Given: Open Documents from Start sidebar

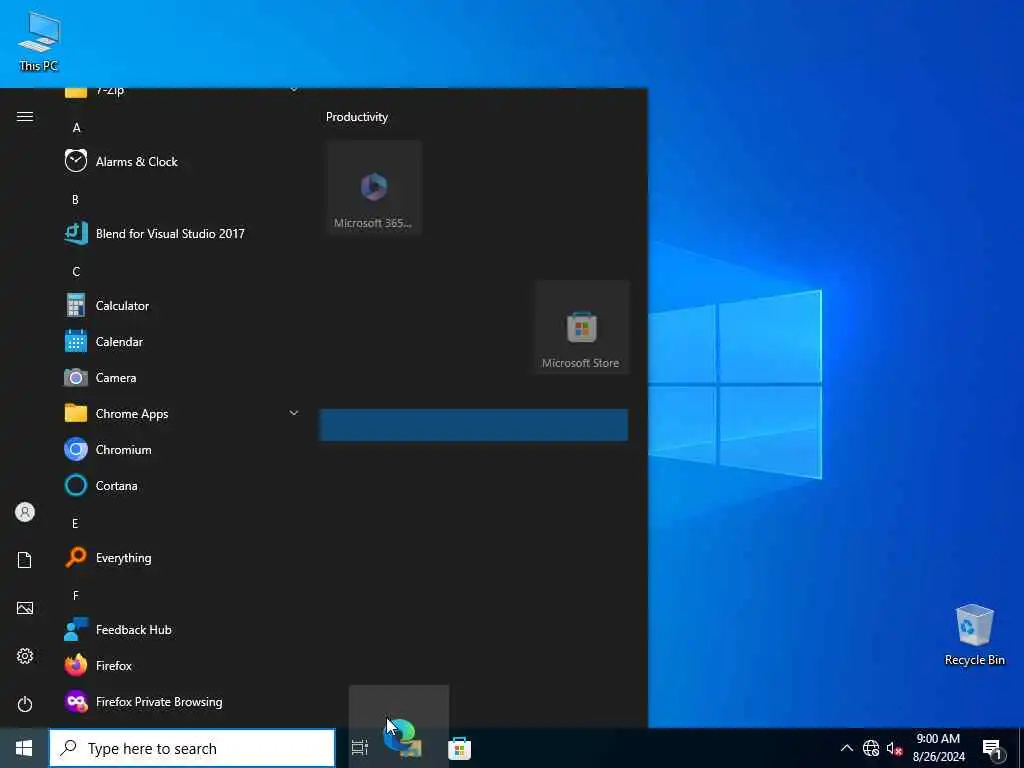Looking at the screenshot, I should tap(25, 560).
